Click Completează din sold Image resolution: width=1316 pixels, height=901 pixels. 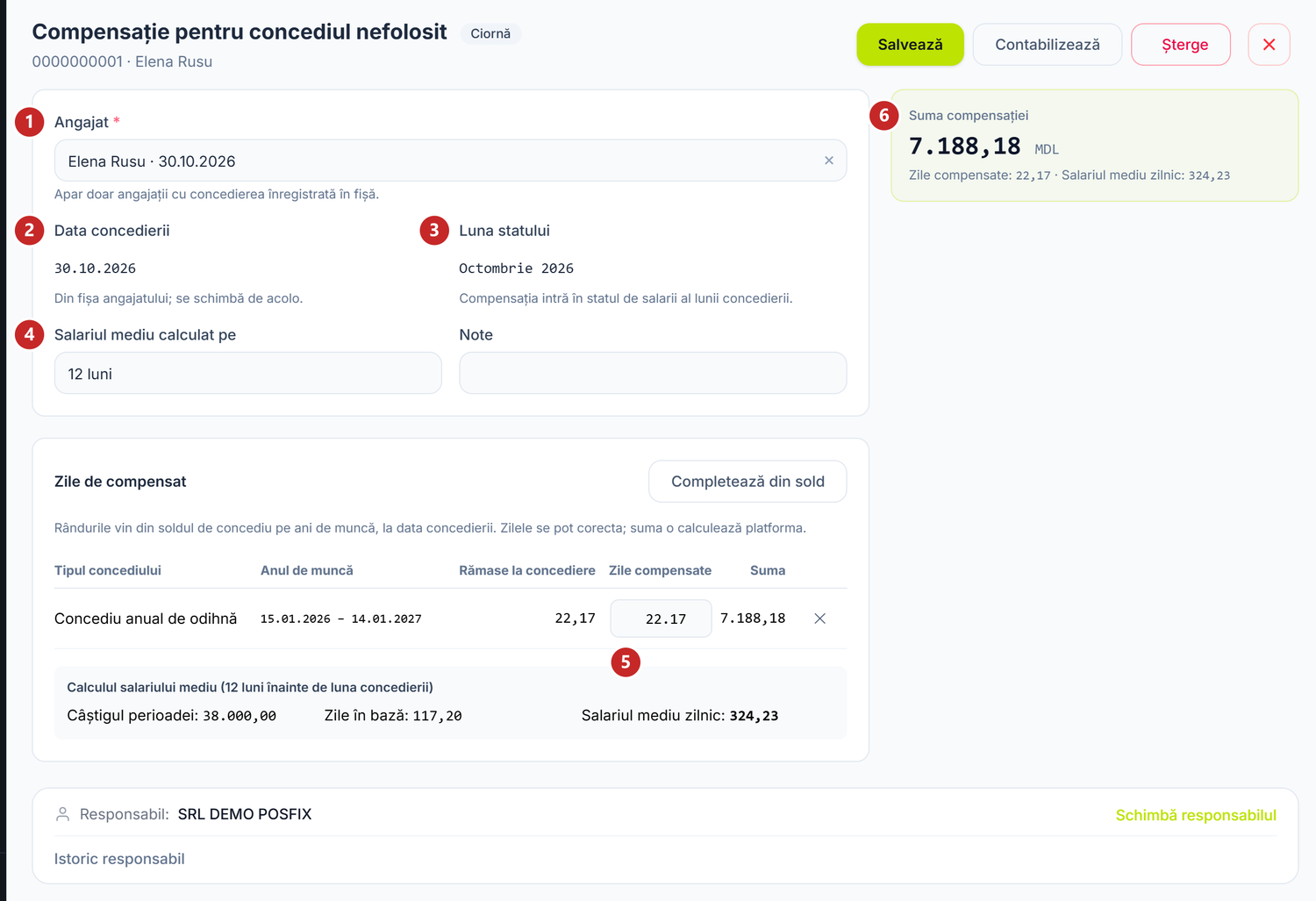coord(747,482)
